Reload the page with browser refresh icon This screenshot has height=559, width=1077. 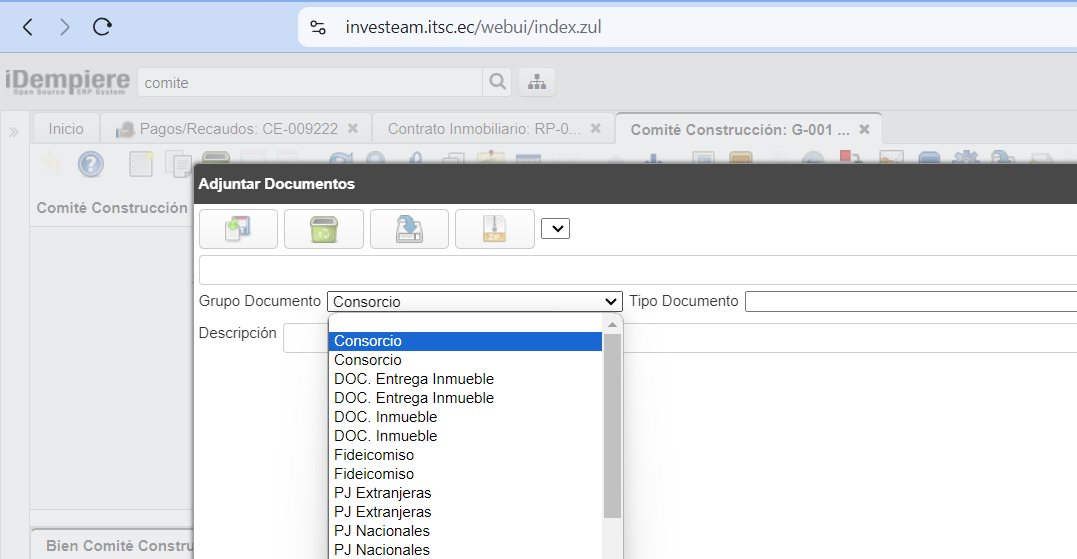coord(102,27)
